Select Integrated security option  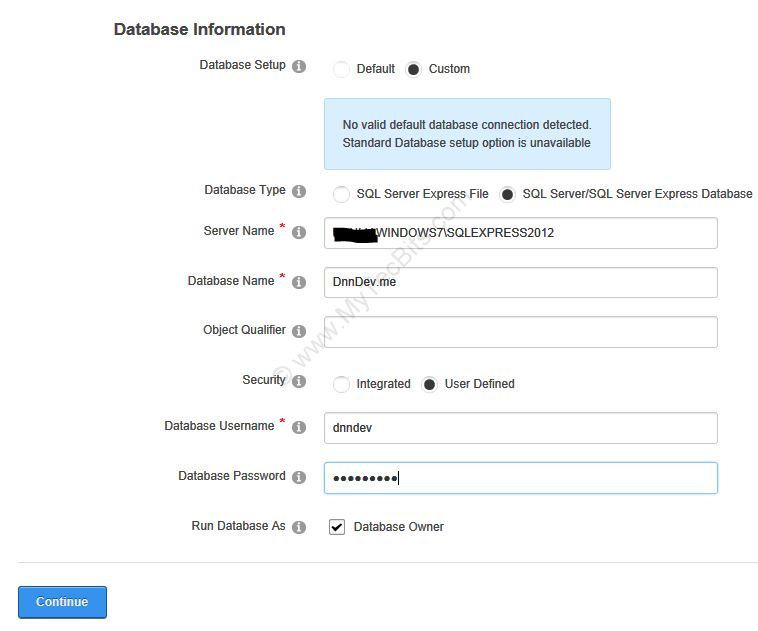[x=341, y=384]
